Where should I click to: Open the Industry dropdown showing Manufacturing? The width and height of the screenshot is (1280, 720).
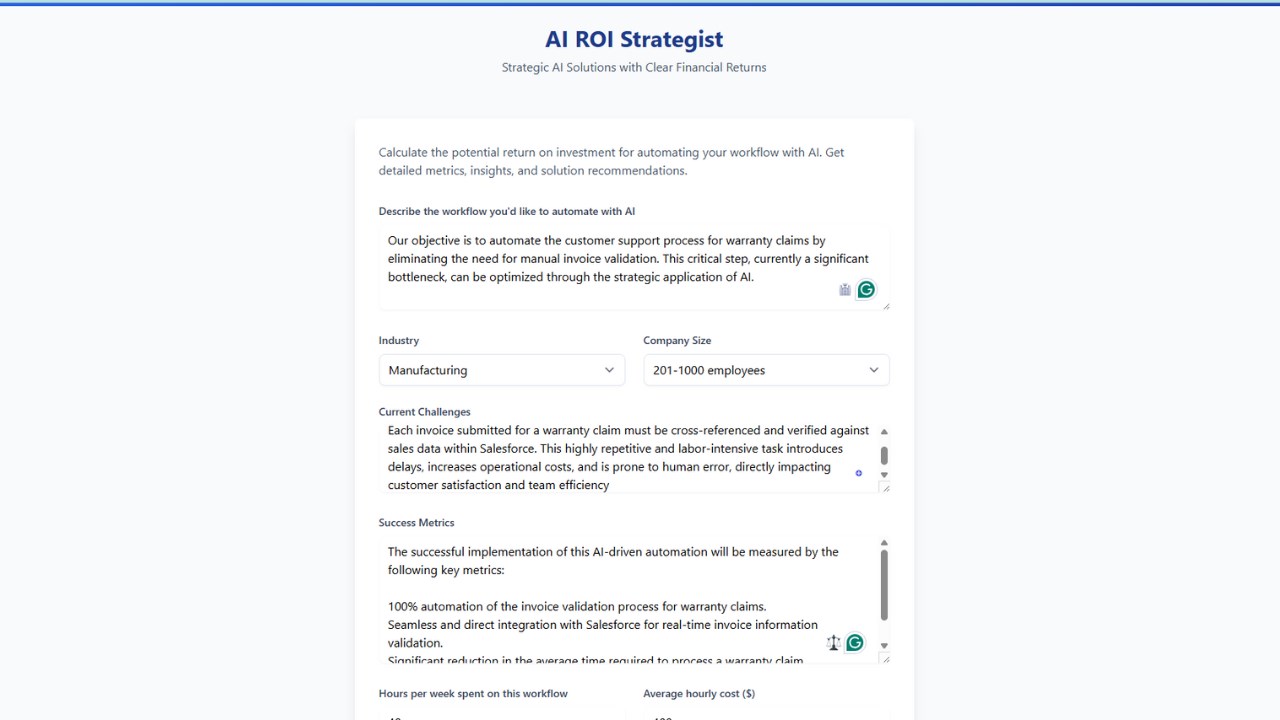pos(502,370)
